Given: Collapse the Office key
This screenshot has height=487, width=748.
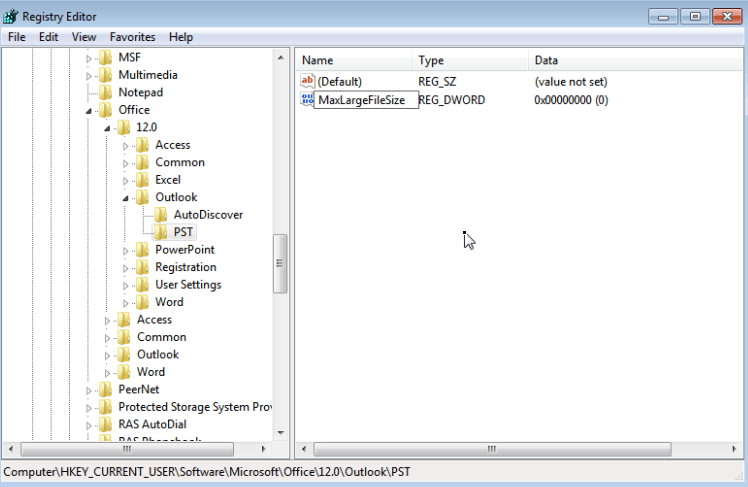Looking at the screenshot, I should tap(89, 111).
